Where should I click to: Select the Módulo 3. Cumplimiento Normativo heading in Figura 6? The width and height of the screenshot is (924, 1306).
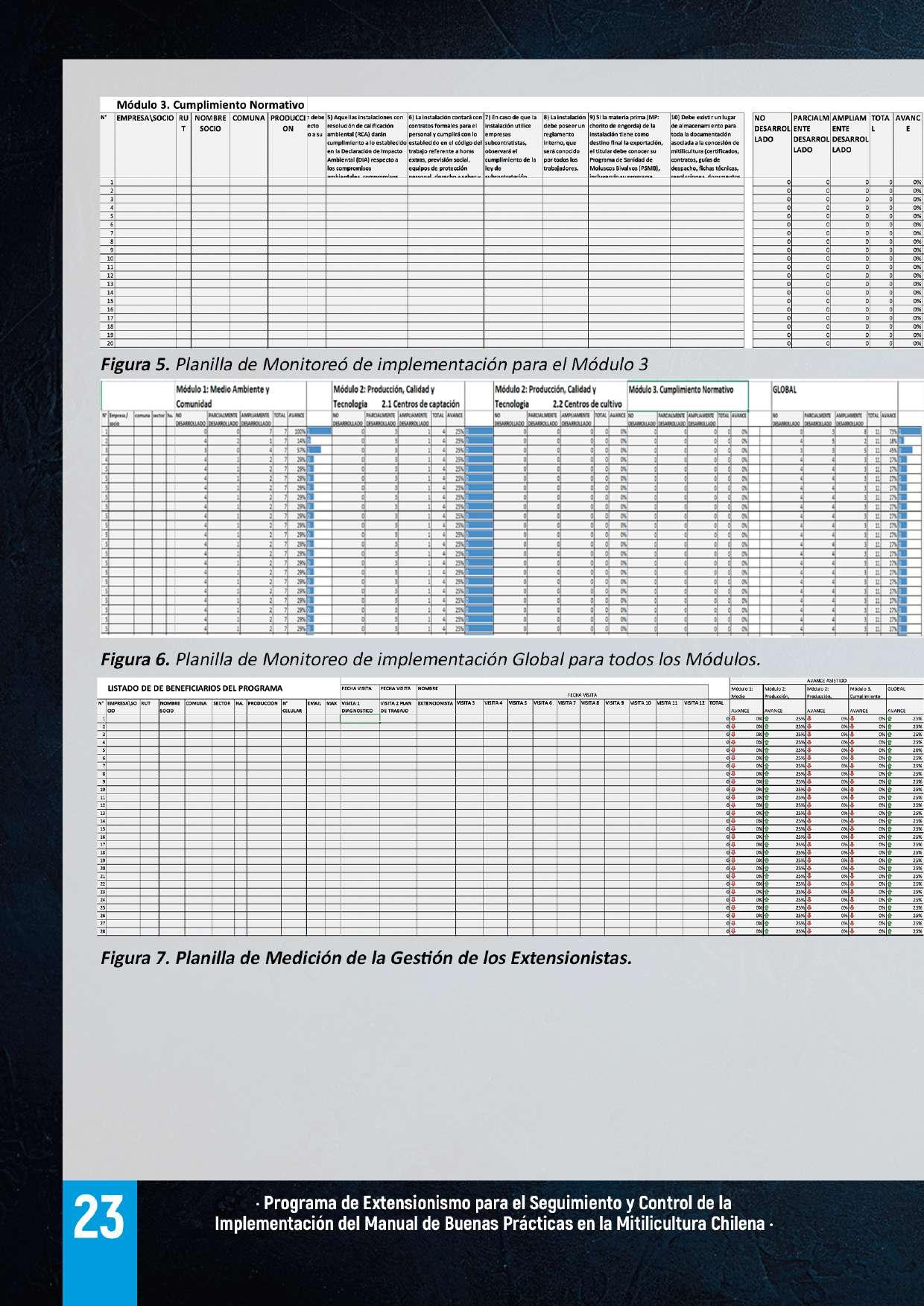pyautogui.click(x=681, y=390)
